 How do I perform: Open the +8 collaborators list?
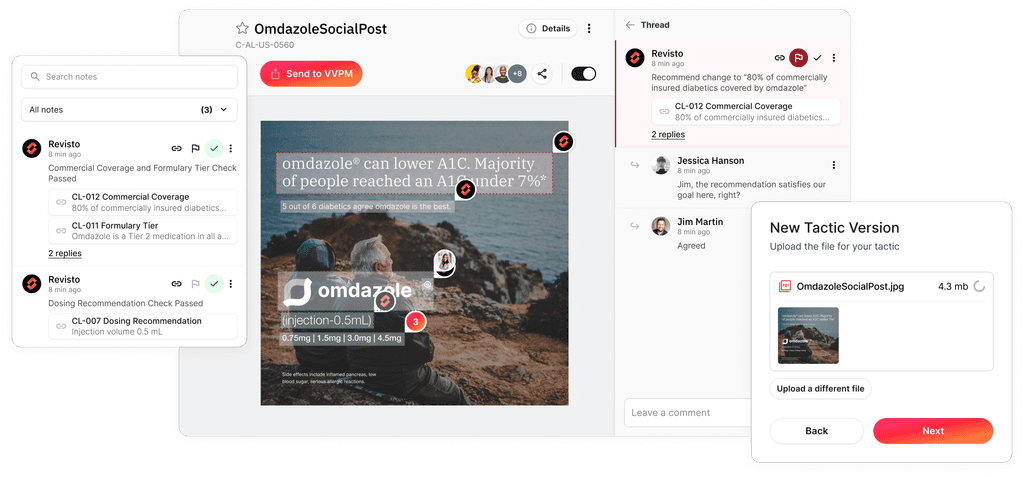point(517,73)
